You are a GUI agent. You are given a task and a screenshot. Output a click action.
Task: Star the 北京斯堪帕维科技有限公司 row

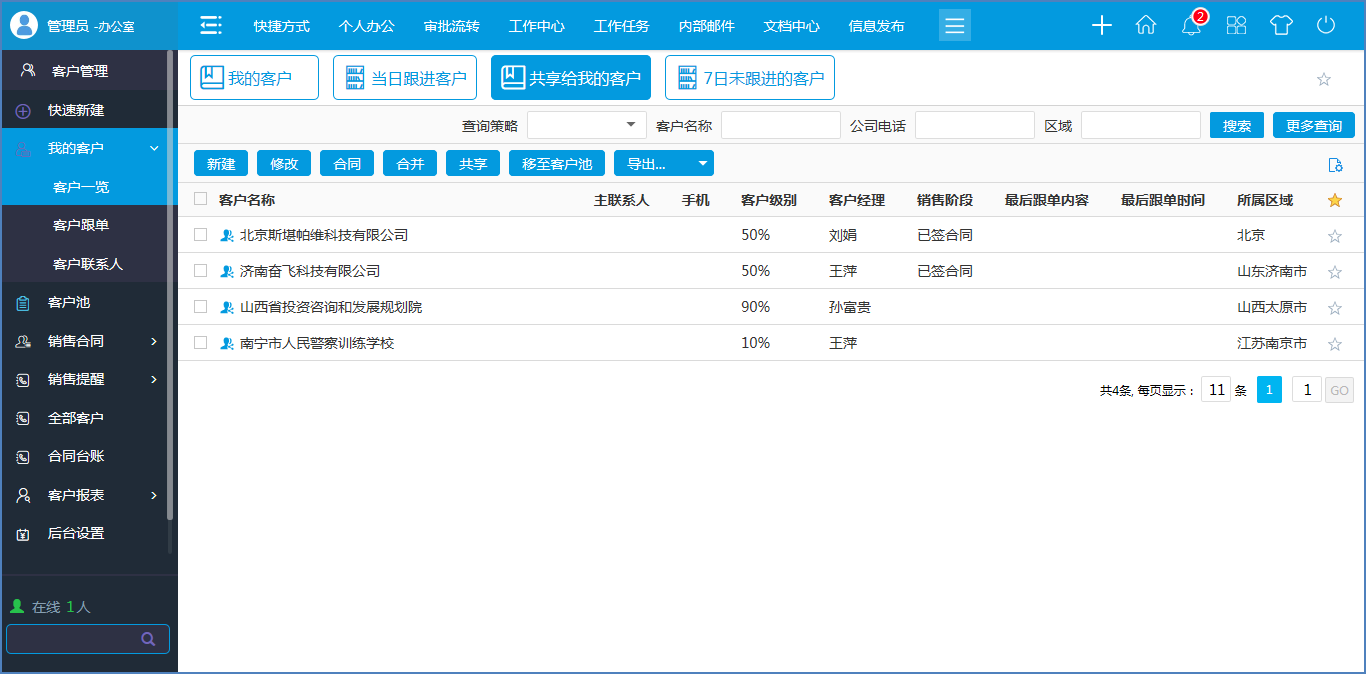pos(1334,237)
